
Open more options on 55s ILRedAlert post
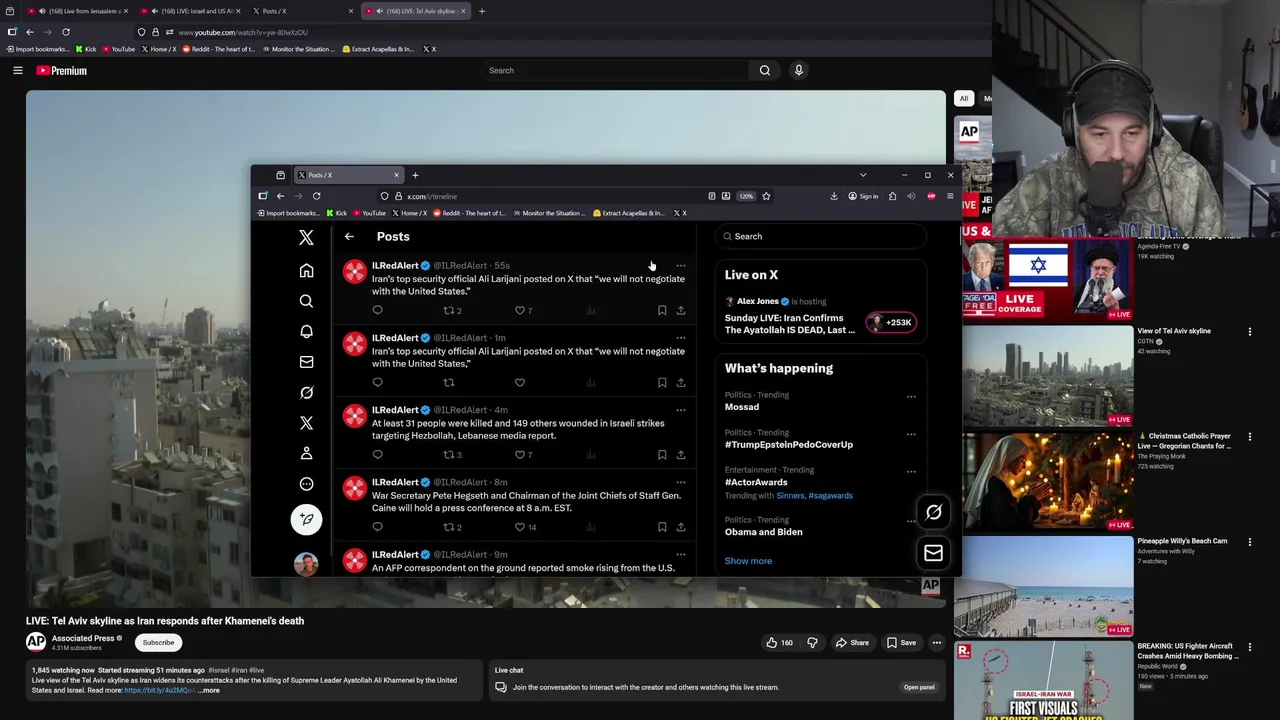681,266
